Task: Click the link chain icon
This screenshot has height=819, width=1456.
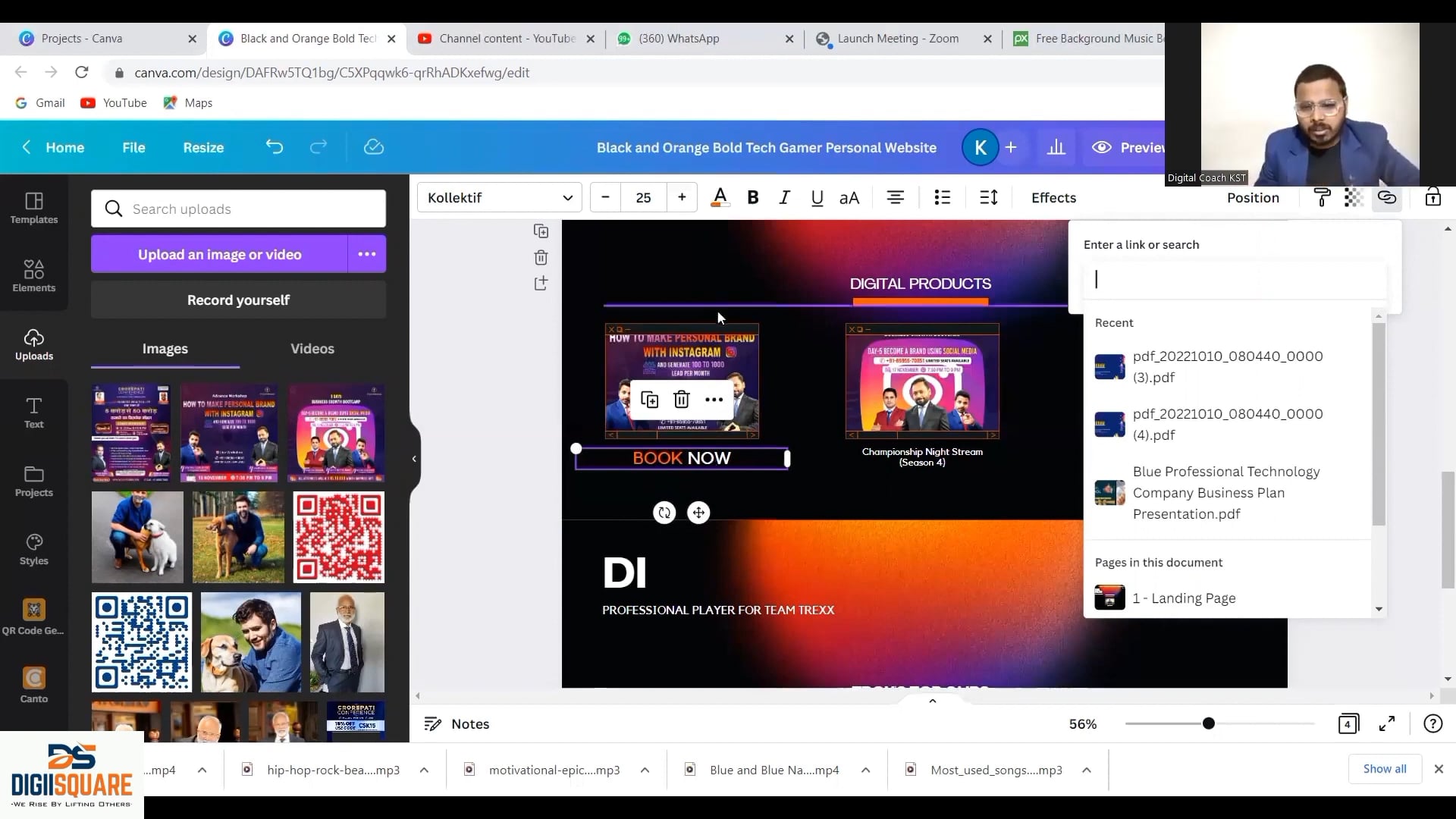Action: click(x=1387, y=198)
